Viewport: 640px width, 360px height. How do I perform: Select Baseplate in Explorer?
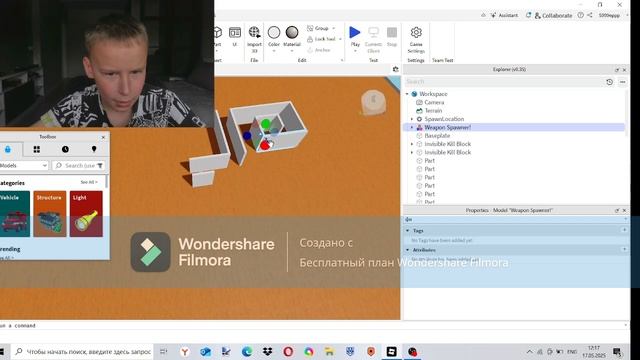coord(437,136)
